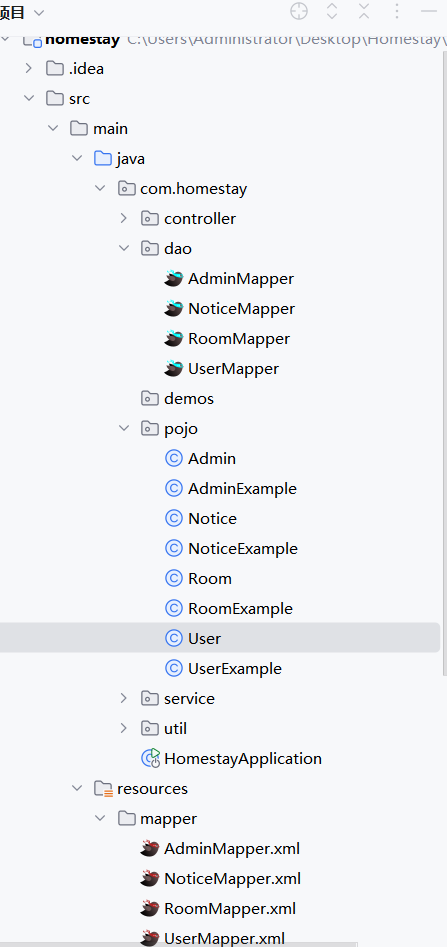This screenshot has width=447, height=947.
Task: Select the HomestayApplication class
Action: click(x=243, y=758)
